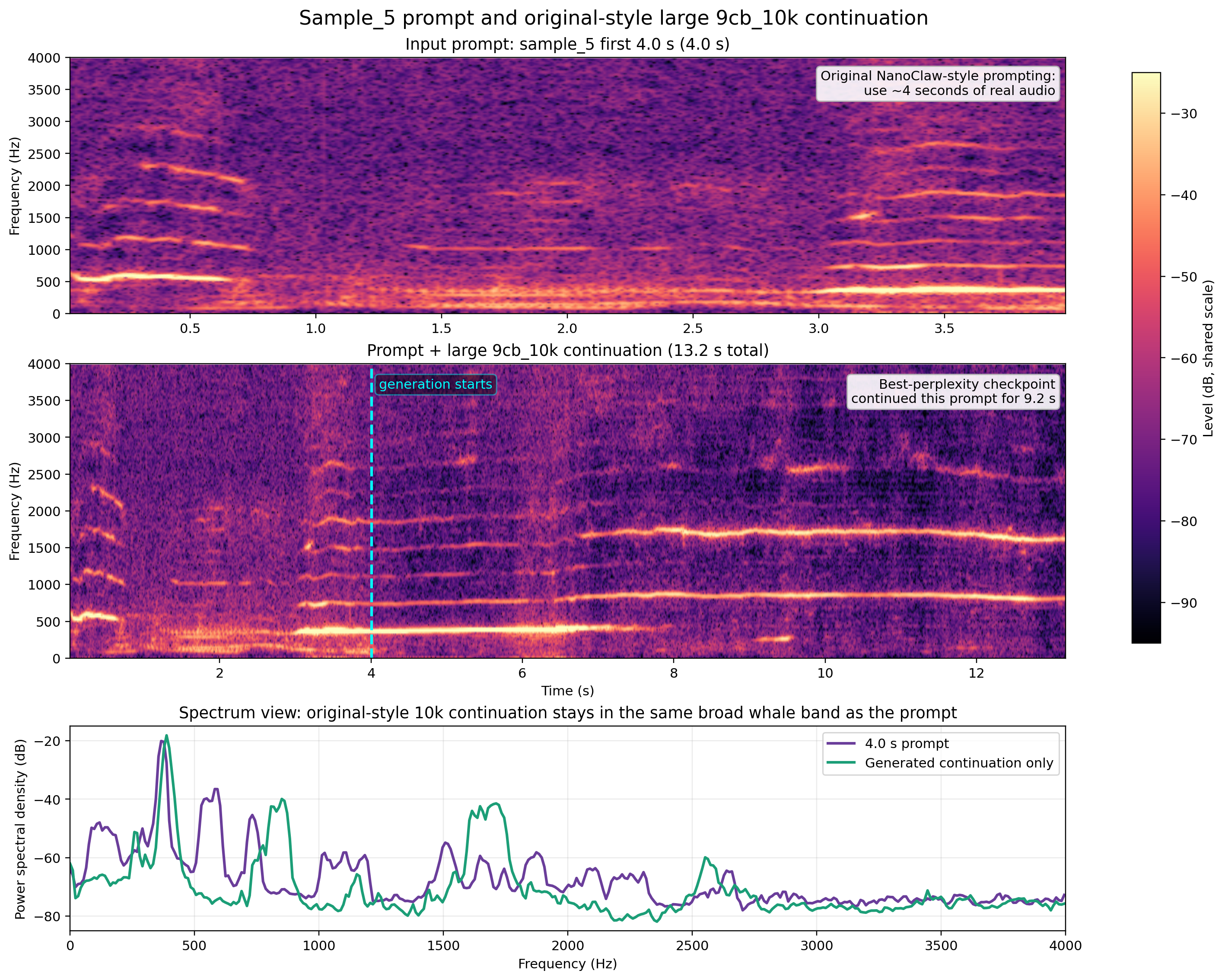Click the bright 1700 Hz harmonic in the generated continuation
The width and height of the screenshot is (1225, 980).
821,533
